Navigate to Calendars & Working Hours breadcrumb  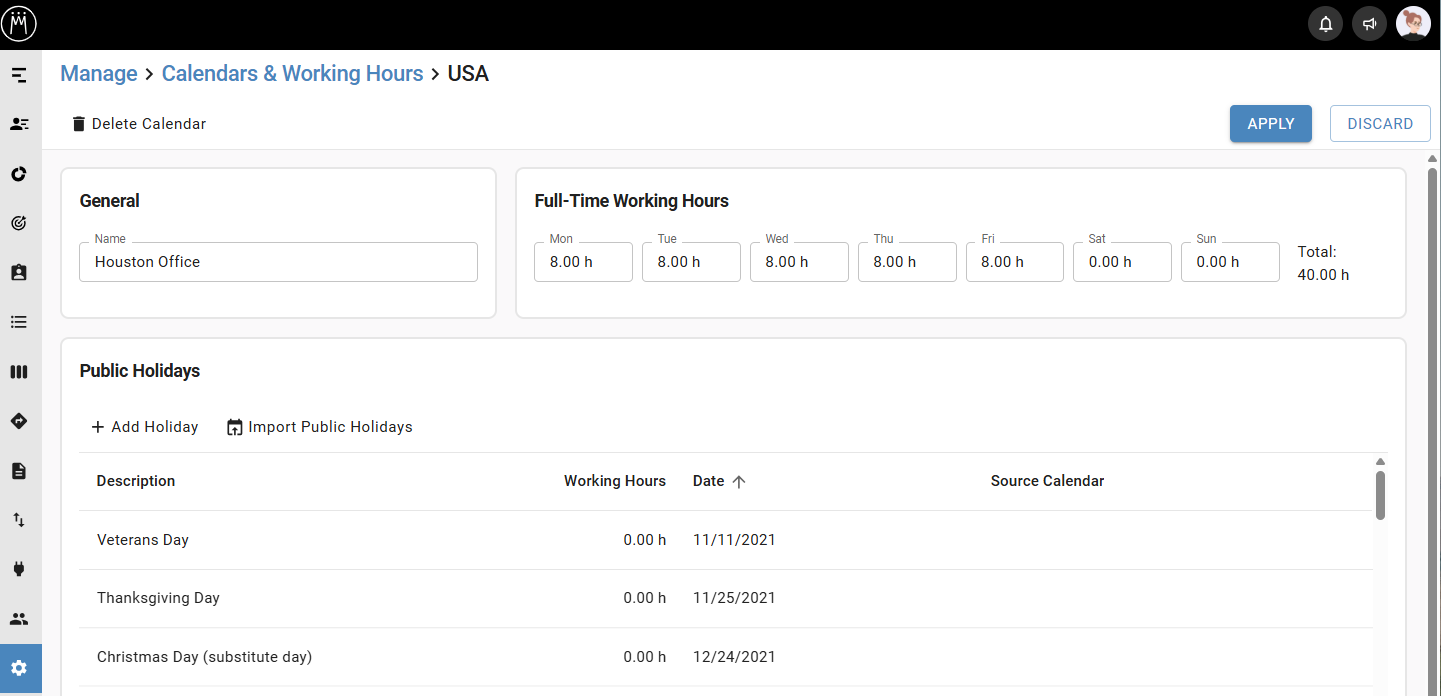[292, 74]
